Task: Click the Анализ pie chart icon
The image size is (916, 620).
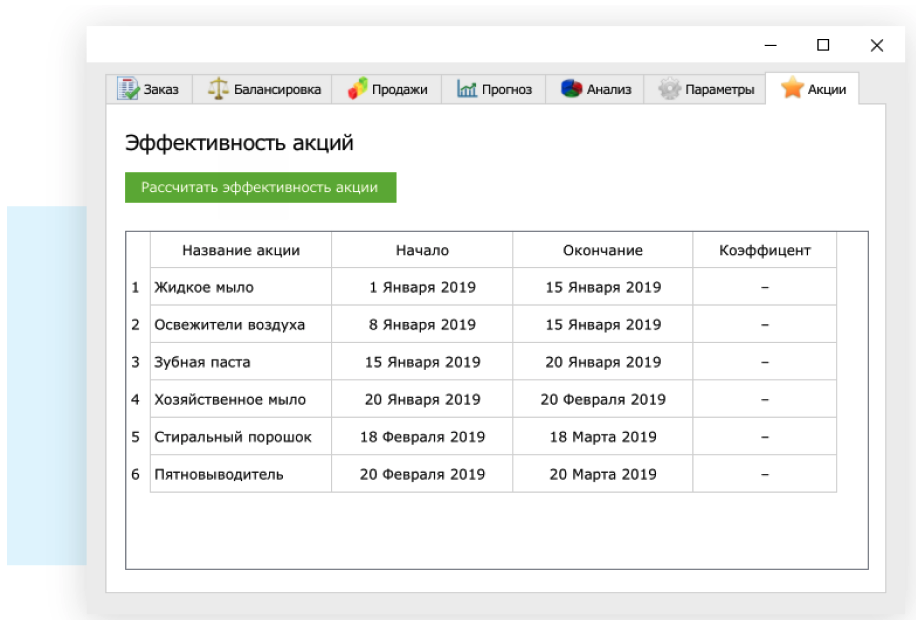Action: [x=571, y=89]
